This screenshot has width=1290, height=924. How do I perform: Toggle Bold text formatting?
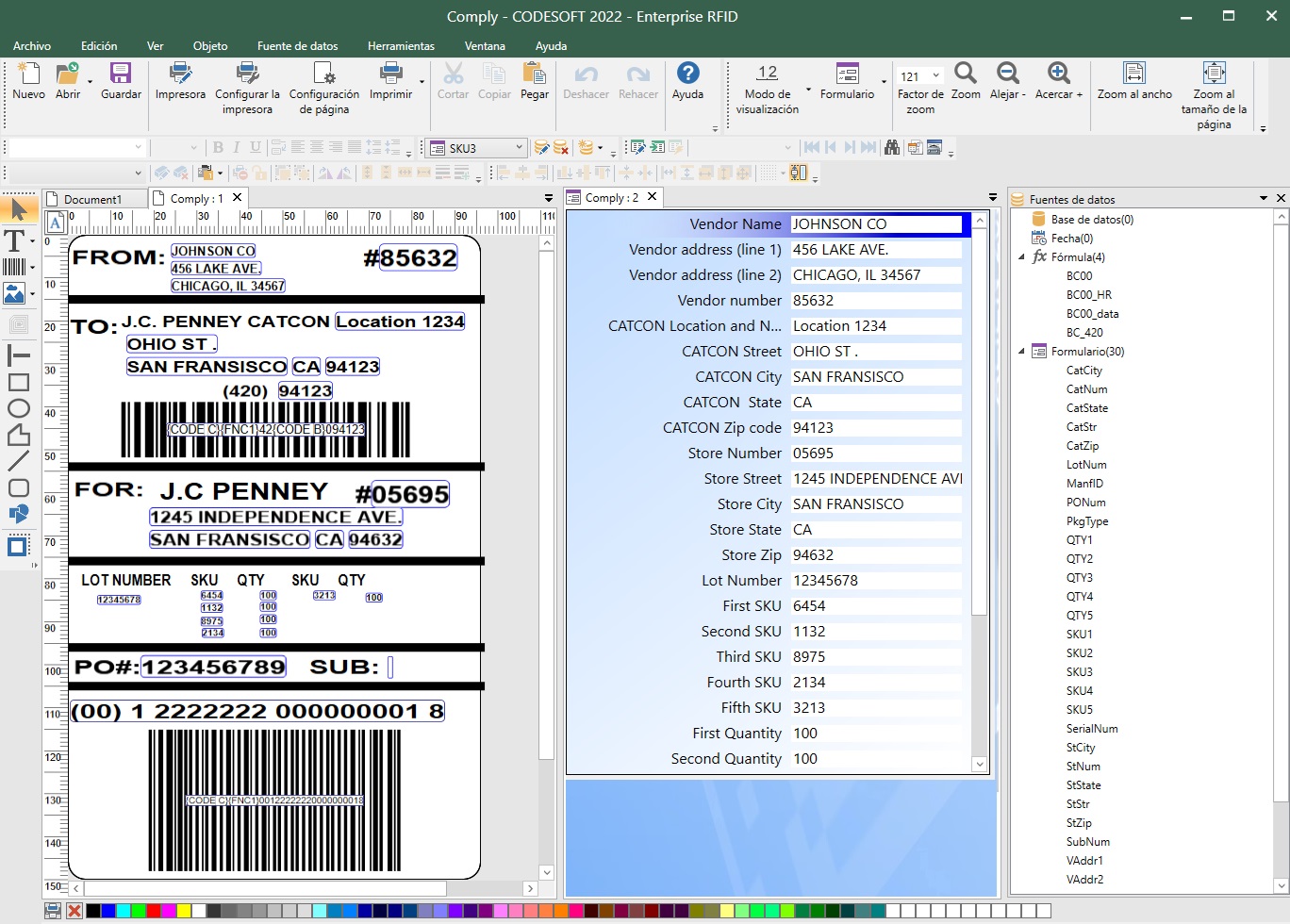click(218, 147)
